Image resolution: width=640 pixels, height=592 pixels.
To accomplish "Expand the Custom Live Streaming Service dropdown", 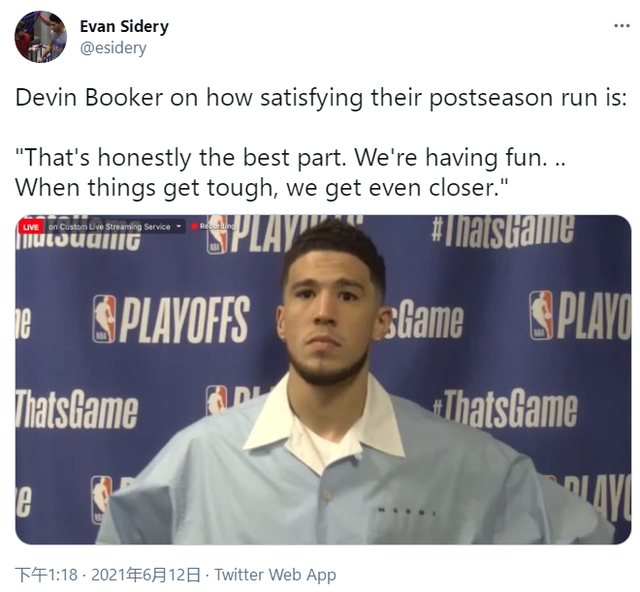I will (x=179, y=227).
